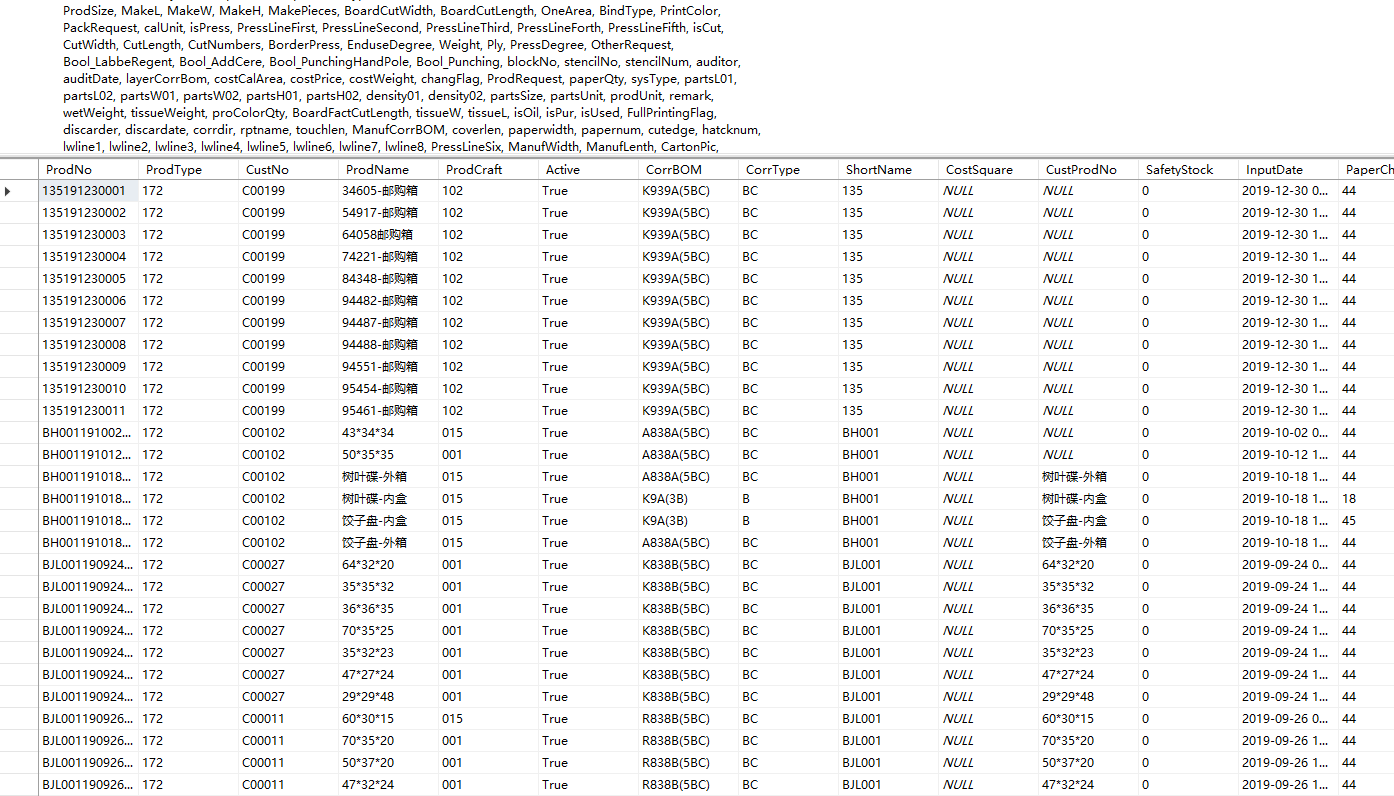Click the Active column header
1394x796 pixels.
click(588, 169)
